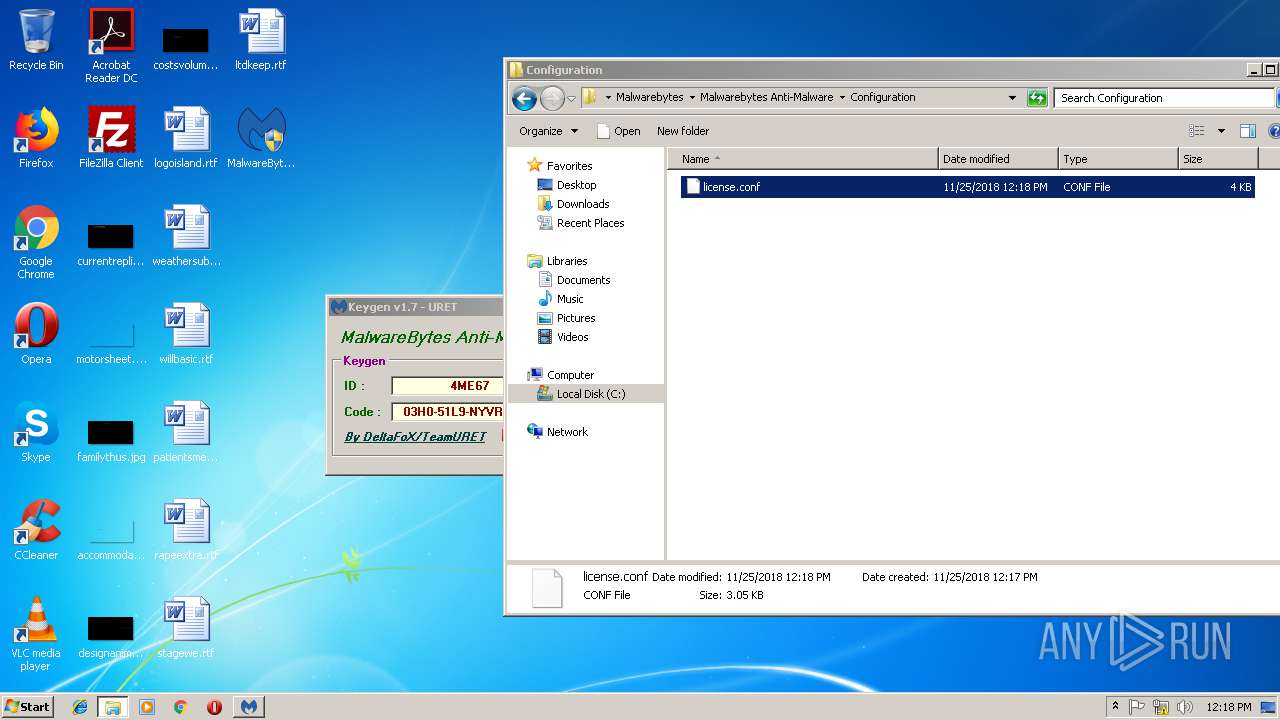Click the volume icon in system tray
This screenshot has height=720, width=1280.
tap(1185, 707)
